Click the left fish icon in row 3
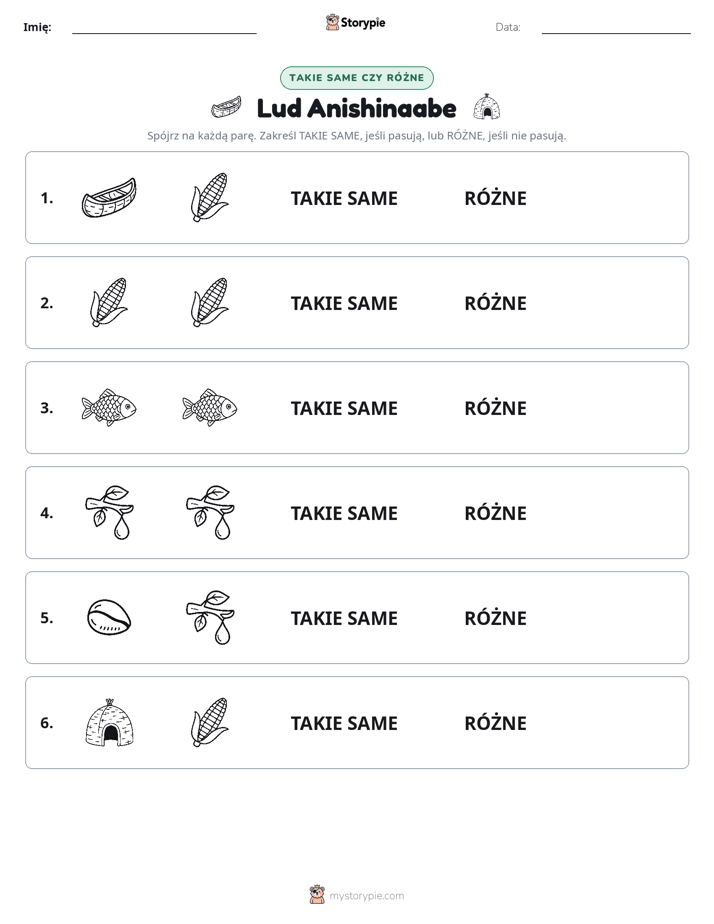 click(x=109, y=407)
